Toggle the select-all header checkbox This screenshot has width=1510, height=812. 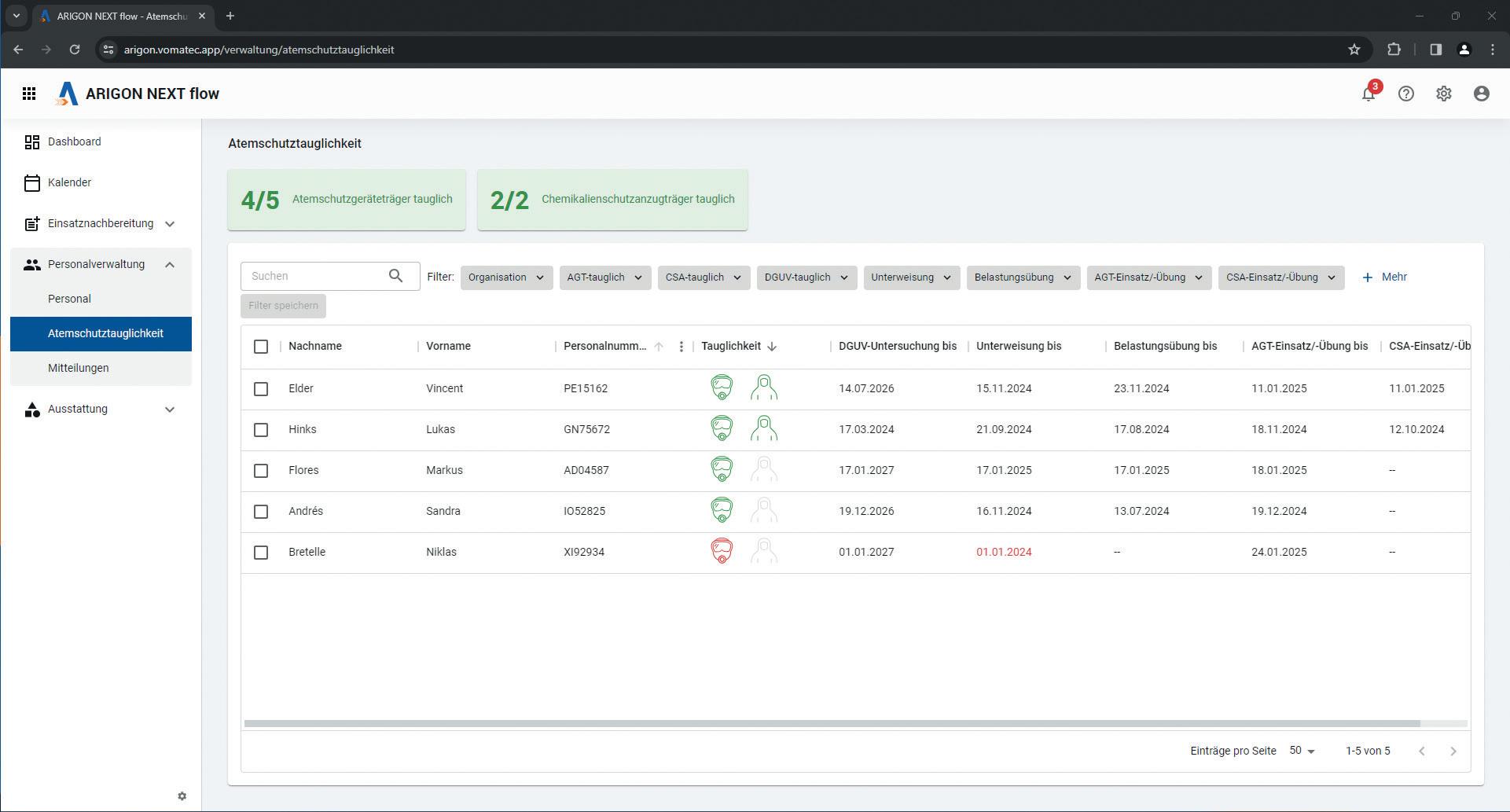(261, 347)
